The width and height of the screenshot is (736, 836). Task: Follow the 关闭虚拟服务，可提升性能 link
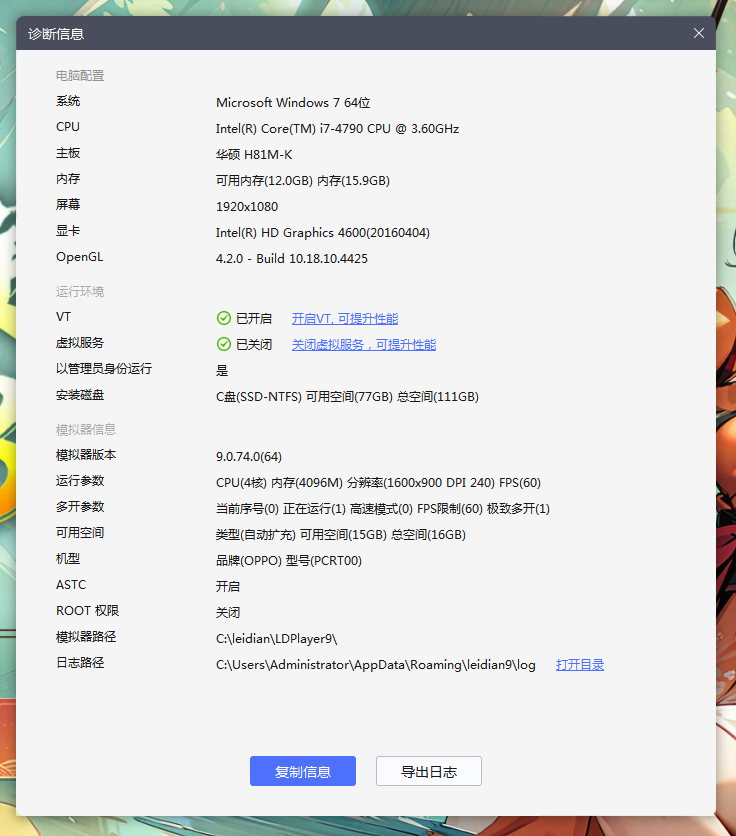click(363, 345)
